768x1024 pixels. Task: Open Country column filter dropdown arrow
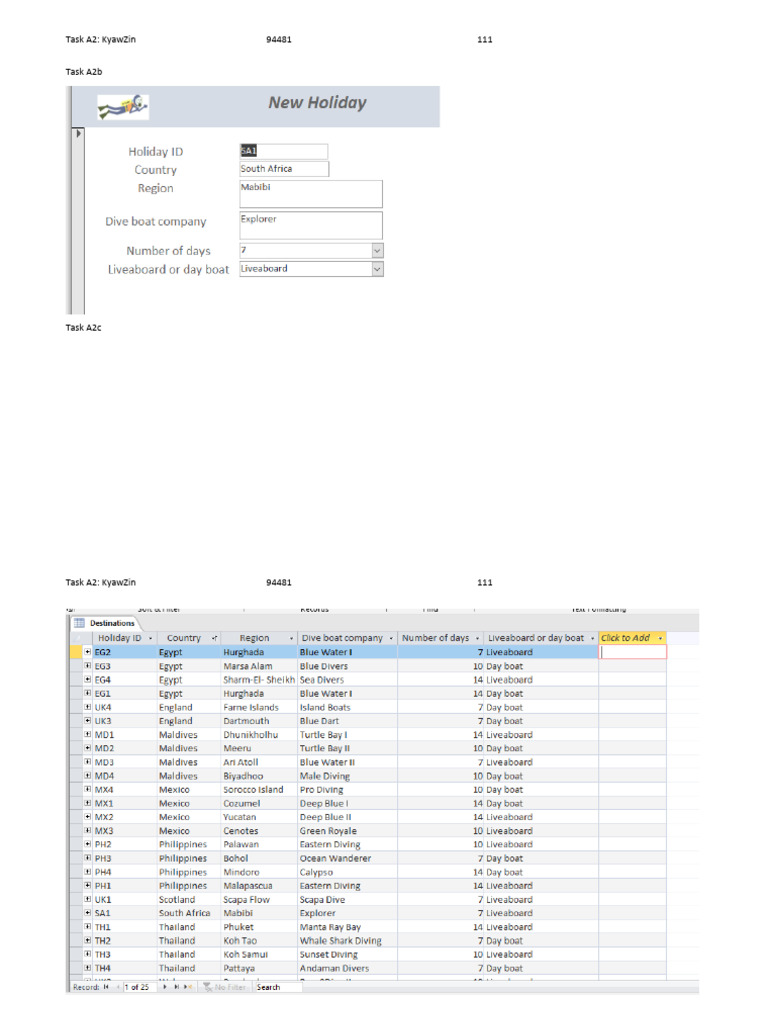coord(214,638)
